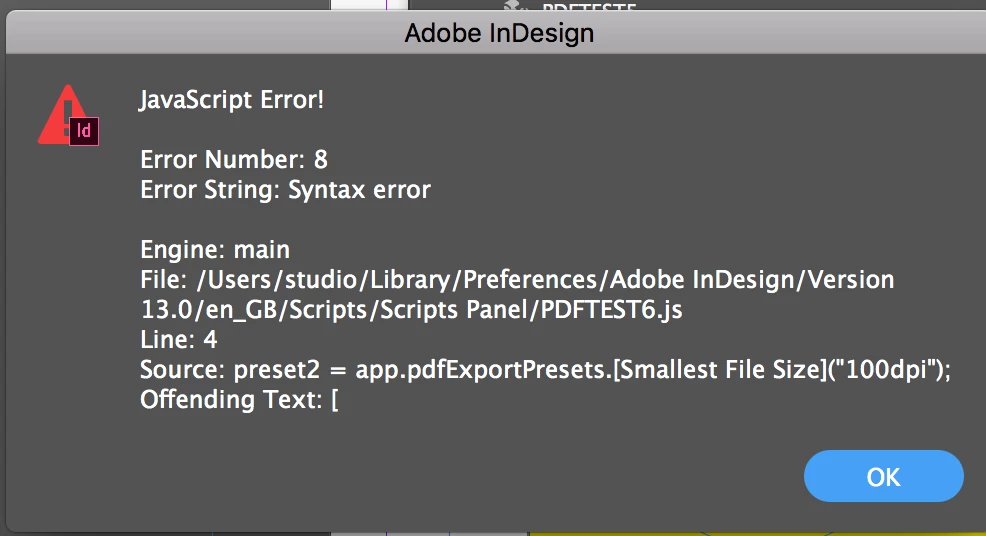Click the "100dpi" string in source

pos(886,369)
